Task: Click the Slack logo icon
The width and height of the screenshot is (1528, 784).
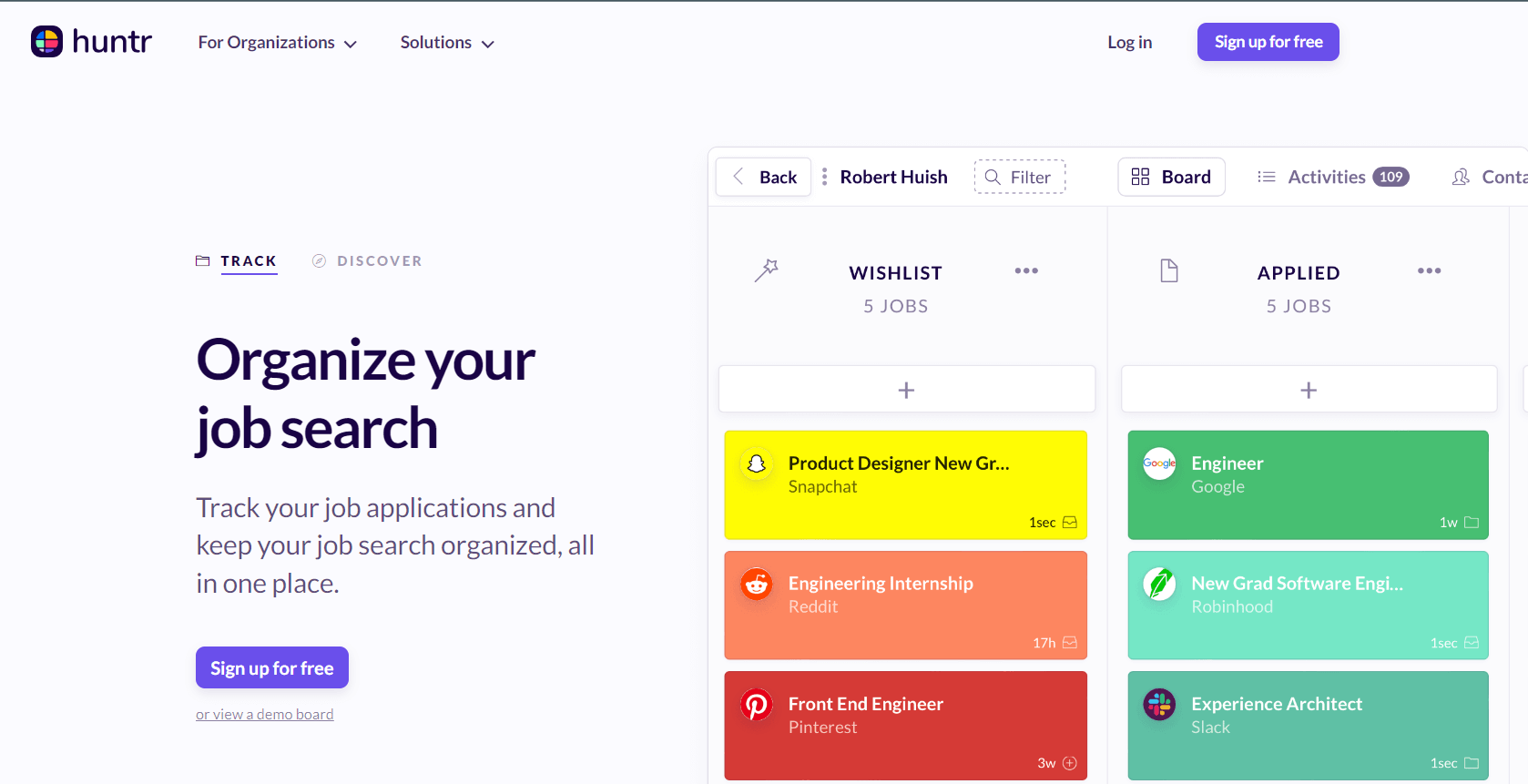Action: [1159, 705]
